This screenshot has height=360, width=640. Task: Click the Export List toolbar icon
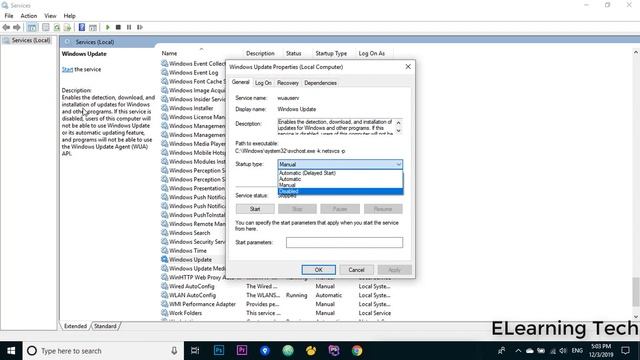(x=67, y=27)
